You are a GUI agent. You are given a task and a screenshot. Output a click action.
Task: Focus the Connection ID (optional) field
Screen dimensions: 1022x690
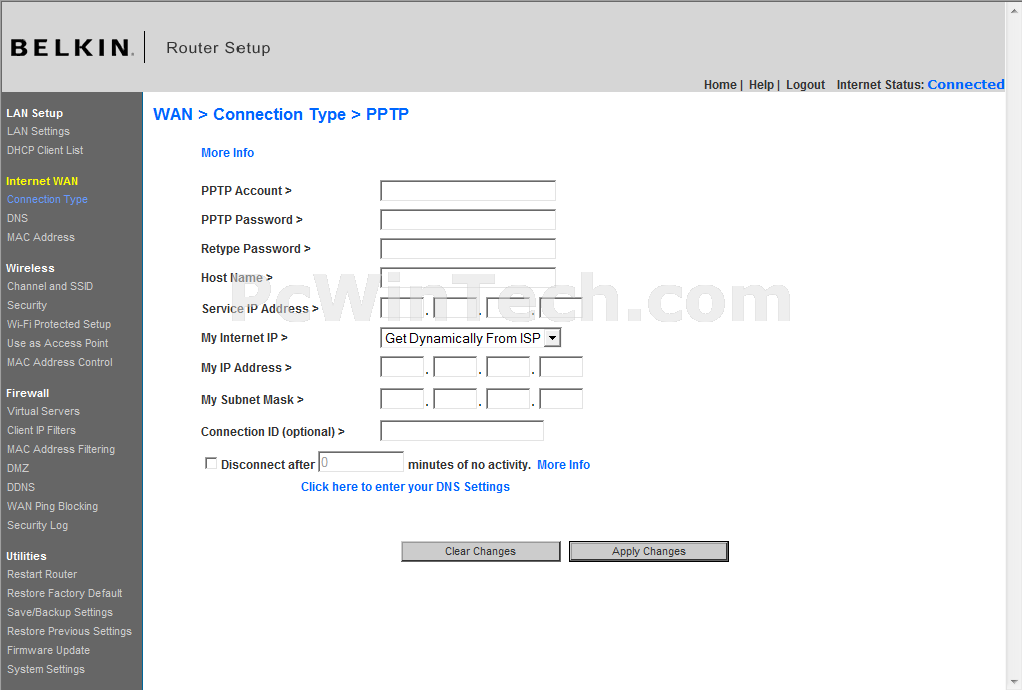[x=462, y=431]
